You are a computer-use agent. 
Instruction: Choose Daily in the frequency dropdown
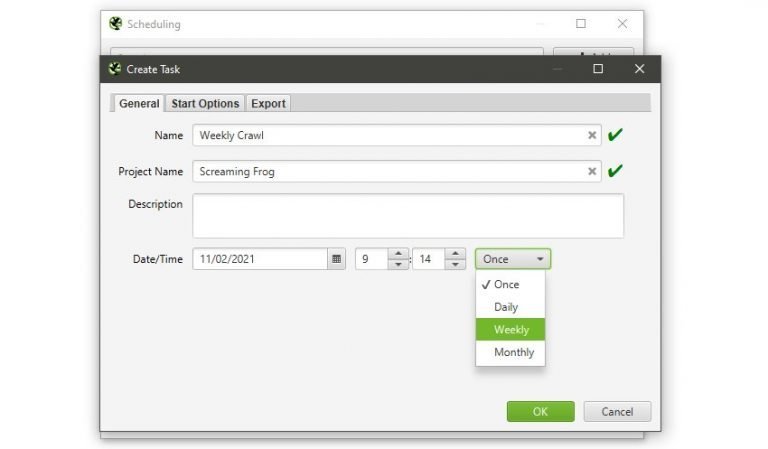[x=506, y=307]
